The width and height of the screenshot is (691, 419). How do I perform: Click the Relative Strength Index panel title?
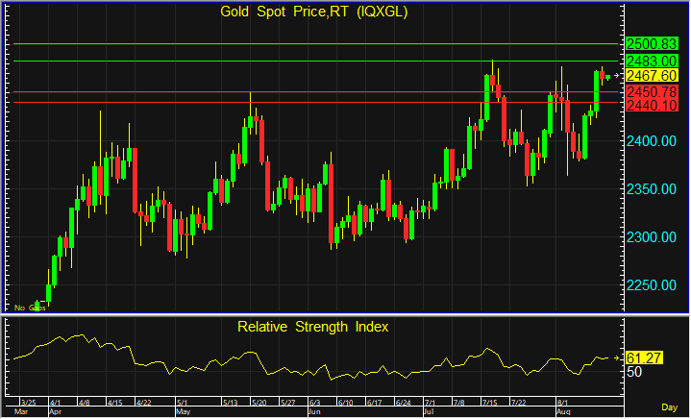pyautogui.click(x=312, y=327)
